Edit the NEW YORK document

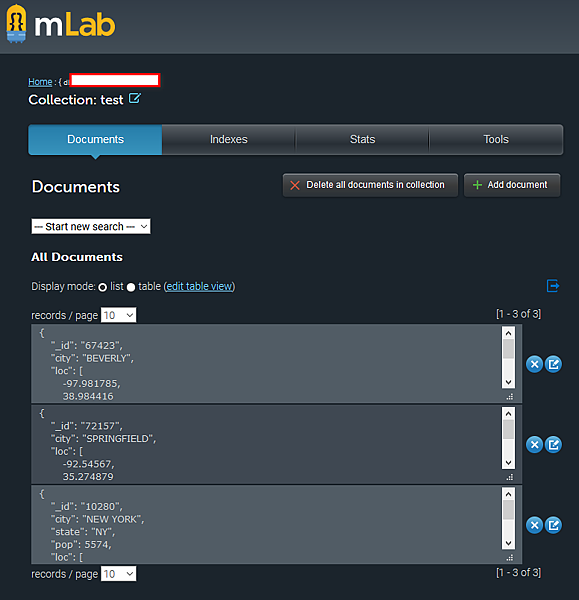tap(553, 525)
